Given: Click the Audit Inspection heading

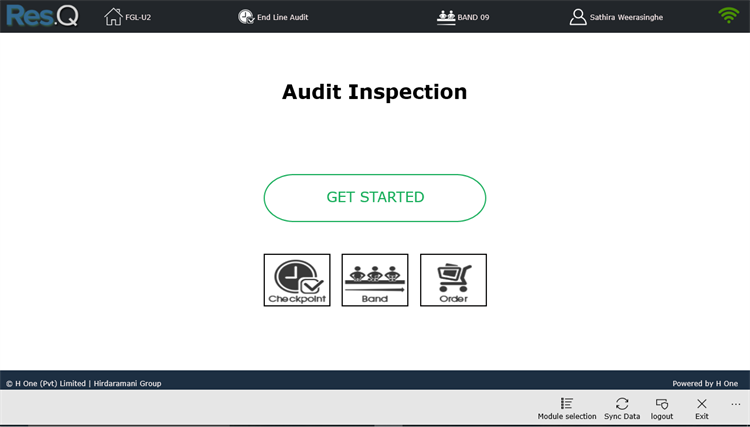Looking at the screenshot, I should 375,92.
